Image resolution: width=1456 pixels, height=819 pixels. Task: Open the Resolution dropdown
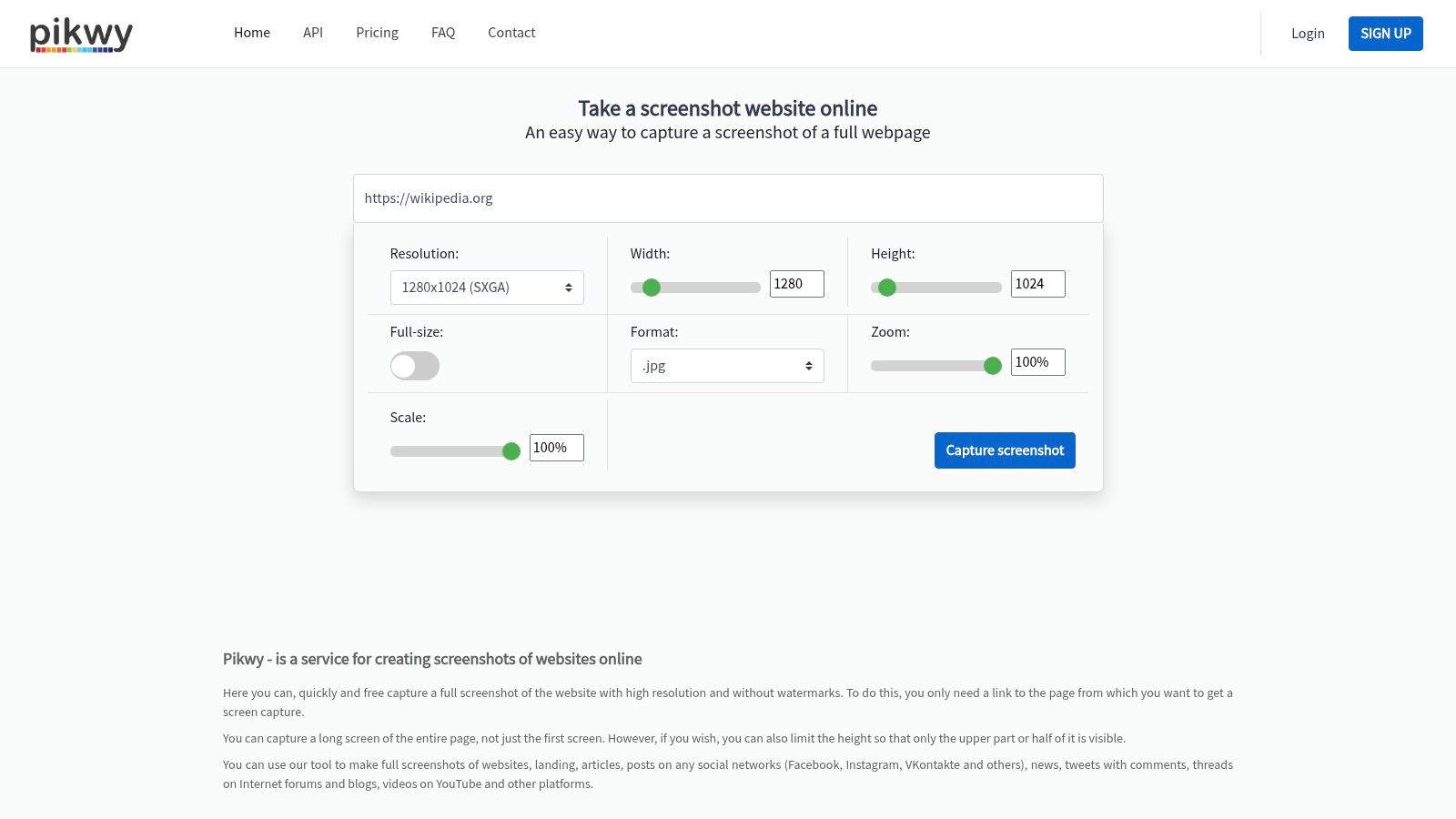click(x=487, y=288)
